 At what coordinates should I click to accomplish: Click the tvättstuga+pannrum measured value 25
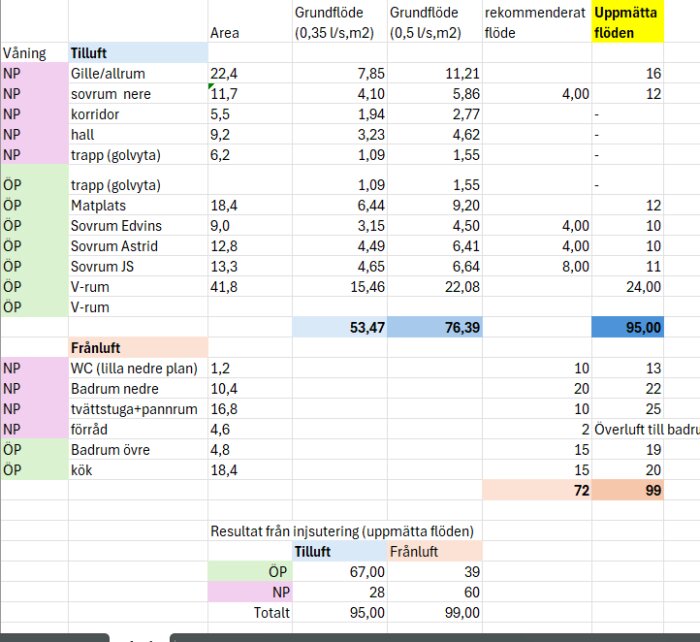coord(627,409)
